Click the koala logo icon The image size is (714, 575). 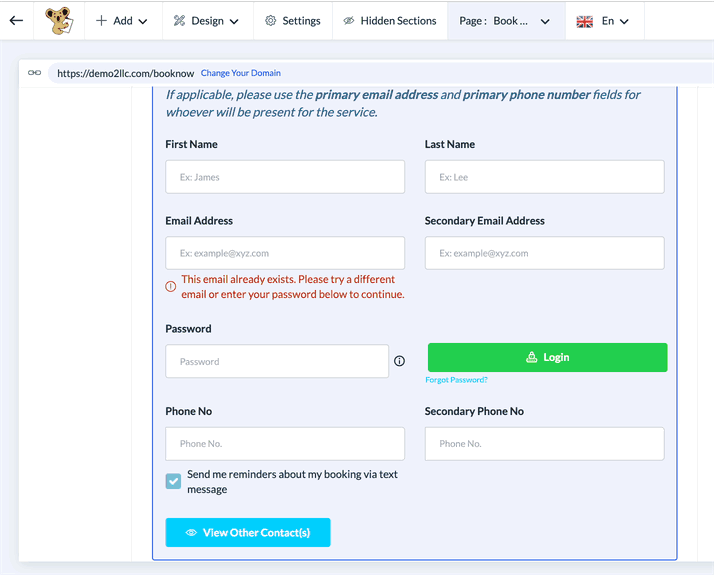58,20
